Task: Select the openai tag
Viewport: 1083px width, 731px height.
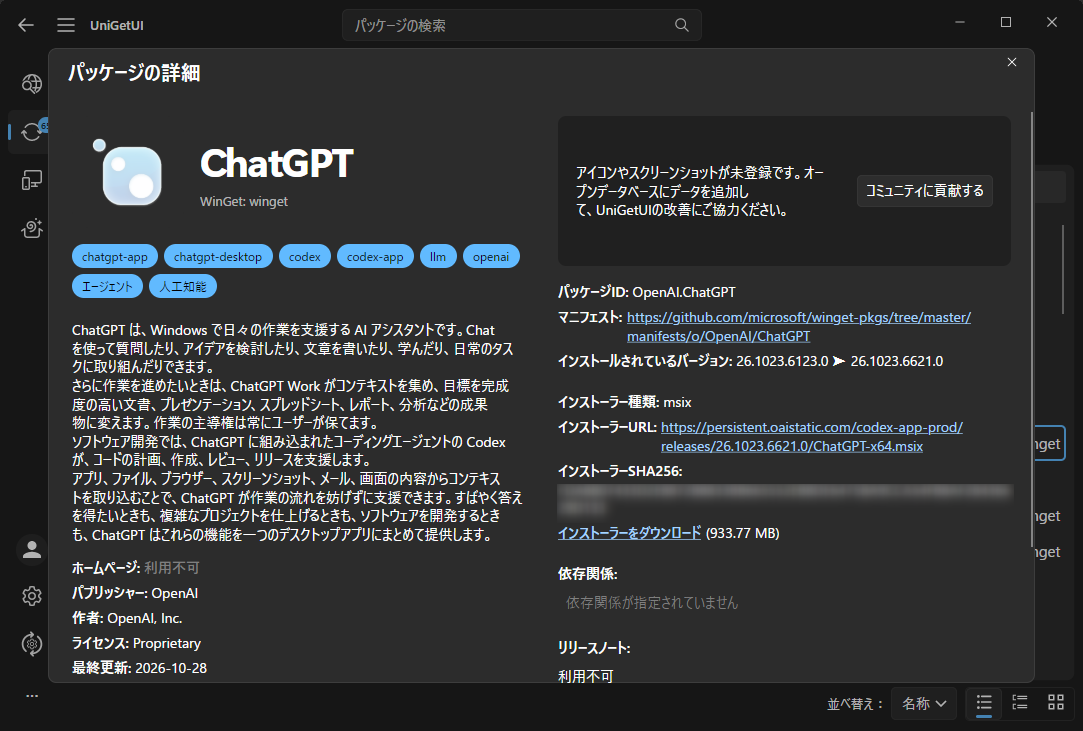Action: point(491,257)
